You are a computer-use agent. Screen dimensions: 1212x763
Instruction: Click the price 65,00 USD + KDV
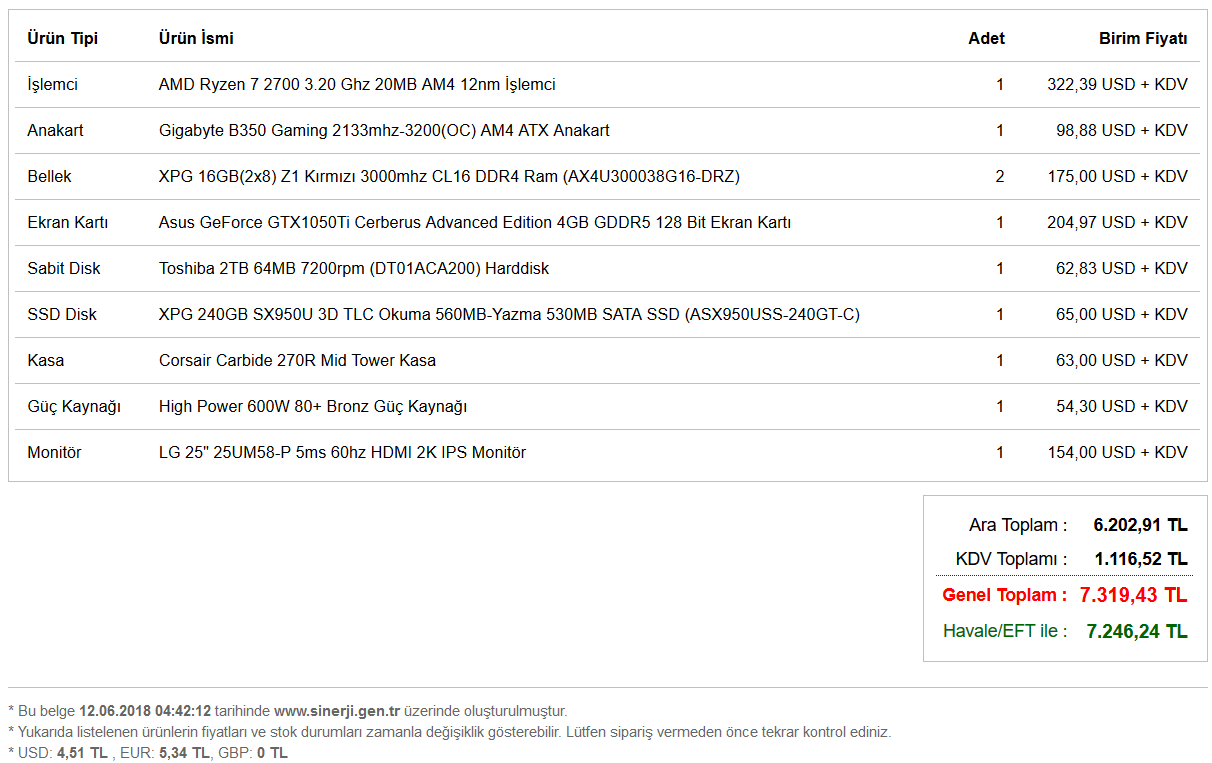pyautogui.click(x=1122, y=315)
